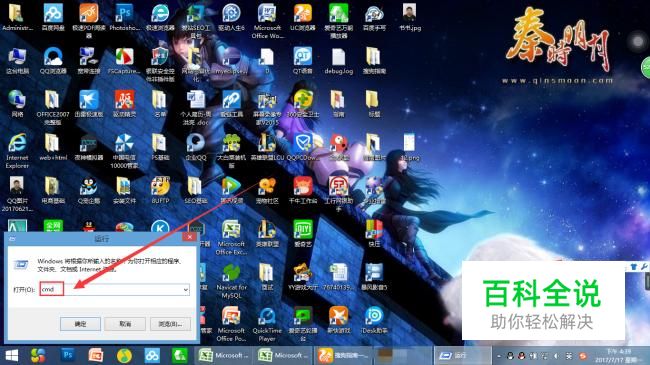
Task: Select the 网络 desktop icon
Action: [x=17, y=104]
